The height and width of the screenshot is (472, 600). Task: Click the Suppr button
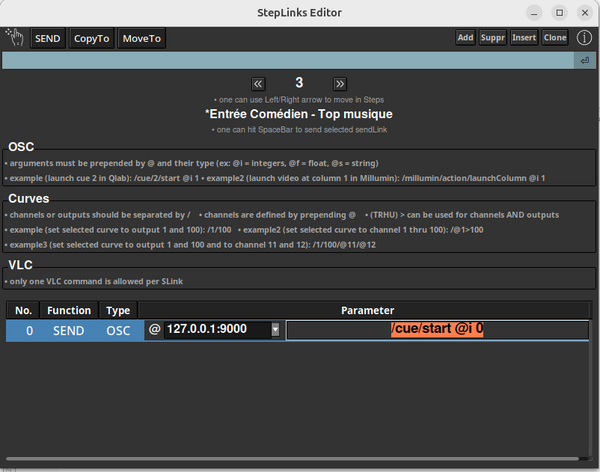[492, 38]
